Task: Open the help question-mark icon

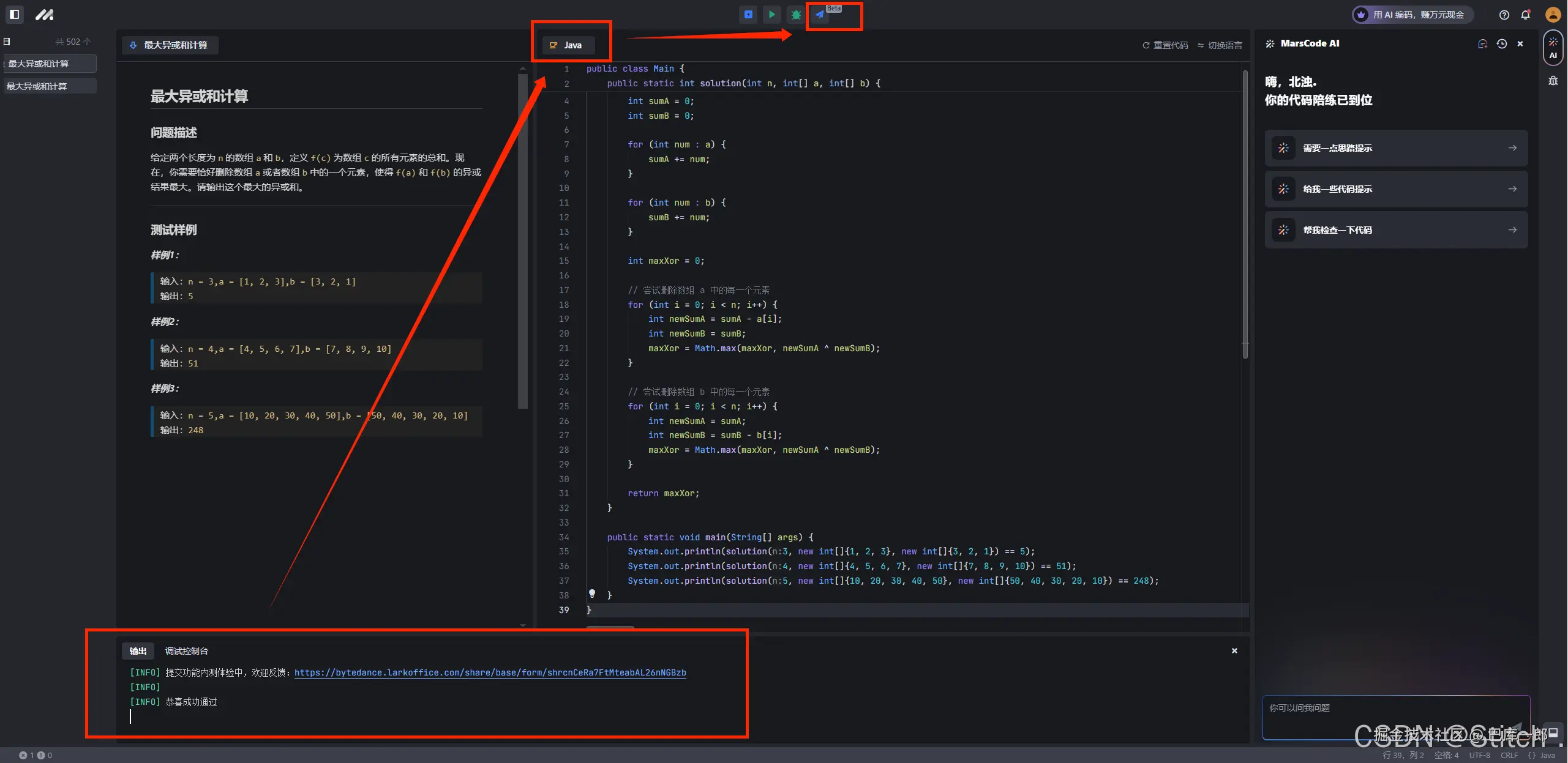Action: click(x=1504, y=15)
